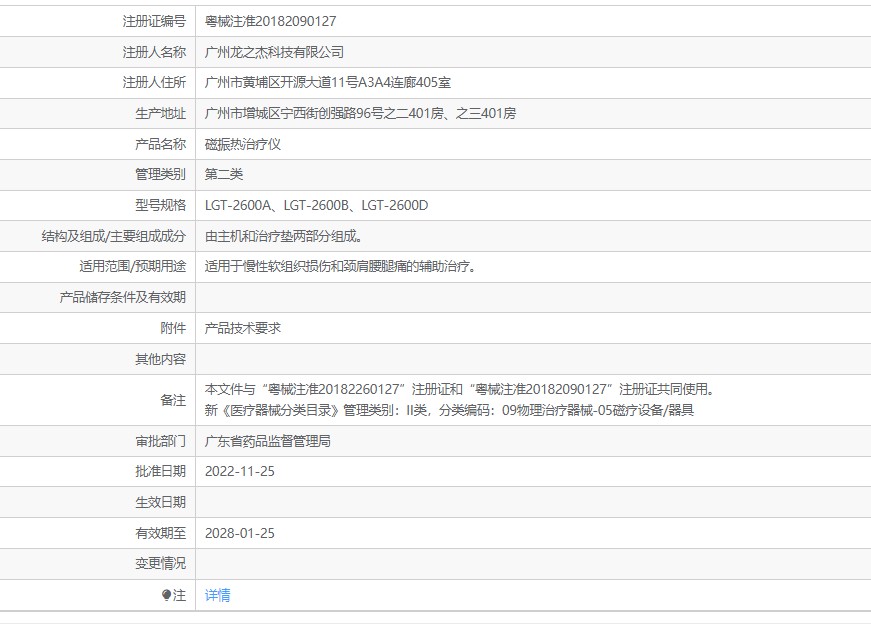Click the 结构及组成/主要组成成分 label

(114, 236)
